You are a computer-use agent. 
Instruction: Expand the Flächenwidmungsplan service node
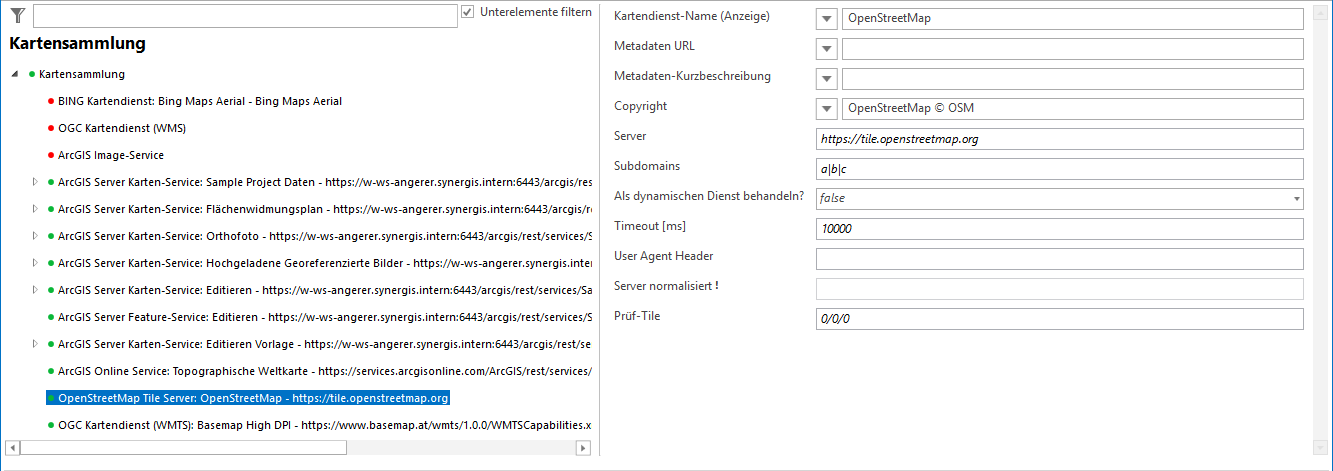pos(35,209)
